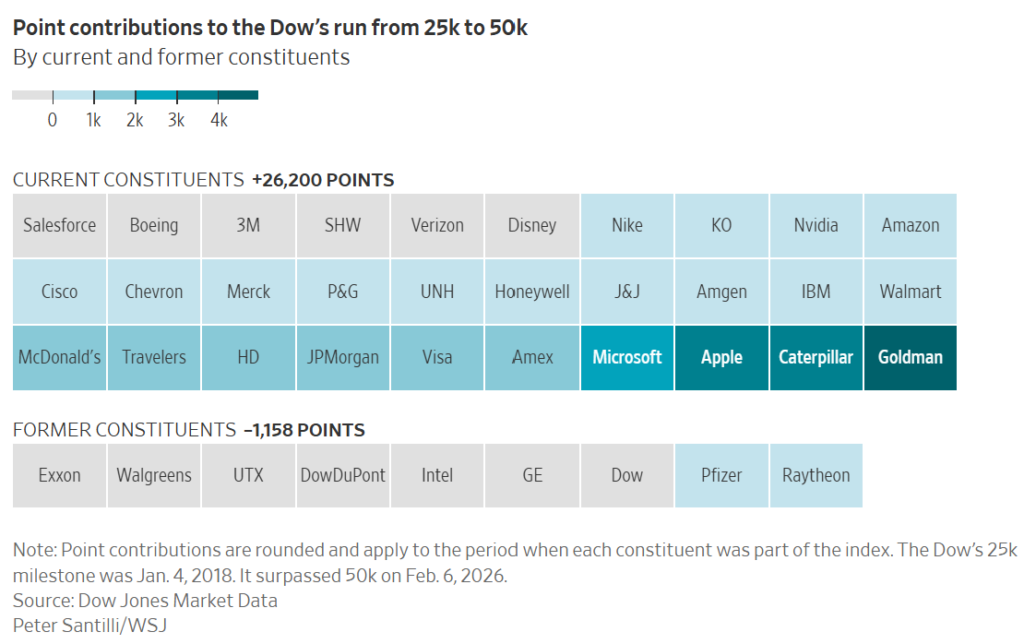Viewport: 1024px width, 644px height.
Task: Click the Boeing tile
Action: [154, 225]
